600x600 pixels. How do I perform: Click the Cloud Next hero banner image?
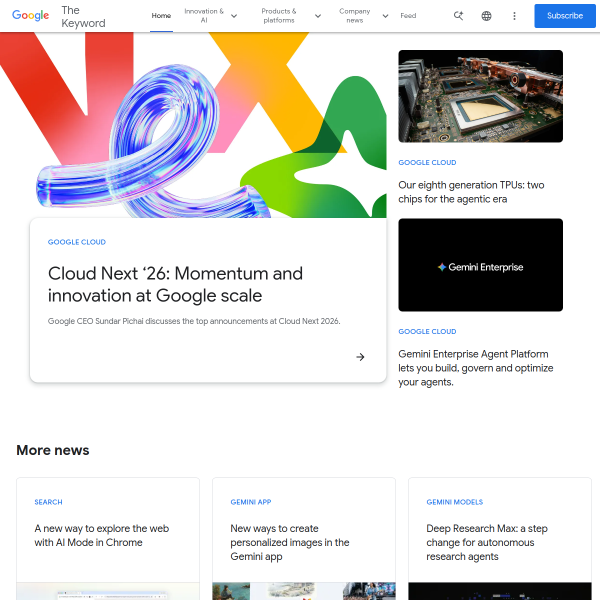pos(193,125)
